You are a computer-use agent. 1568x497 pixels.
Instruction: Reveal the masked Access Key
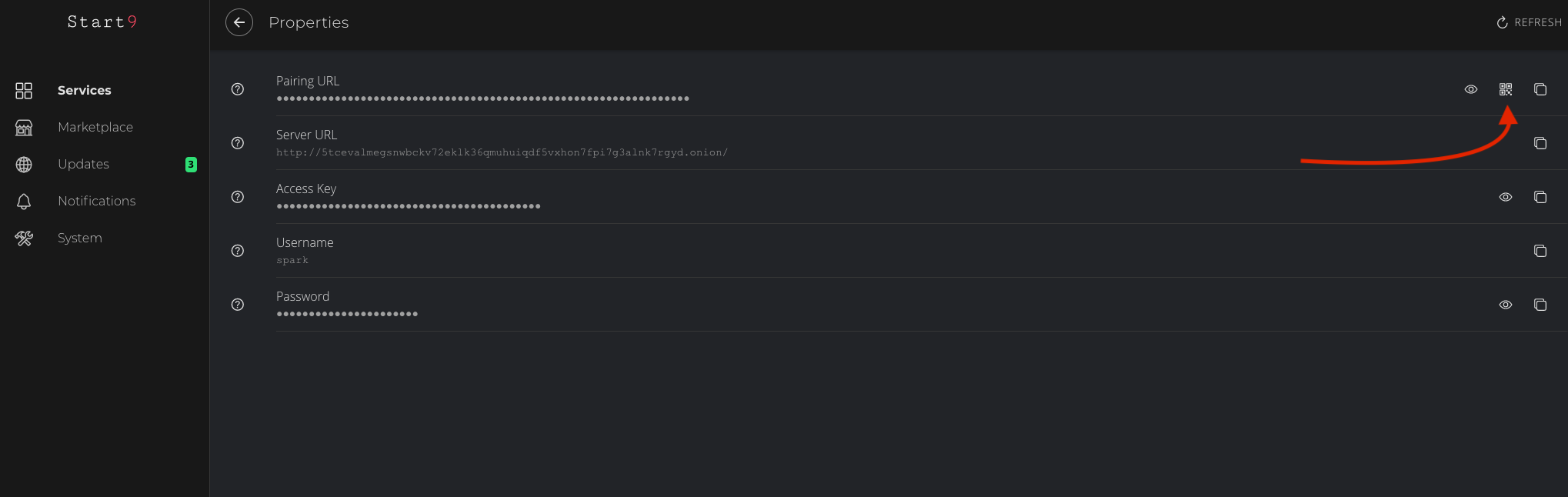[1506, 197]
